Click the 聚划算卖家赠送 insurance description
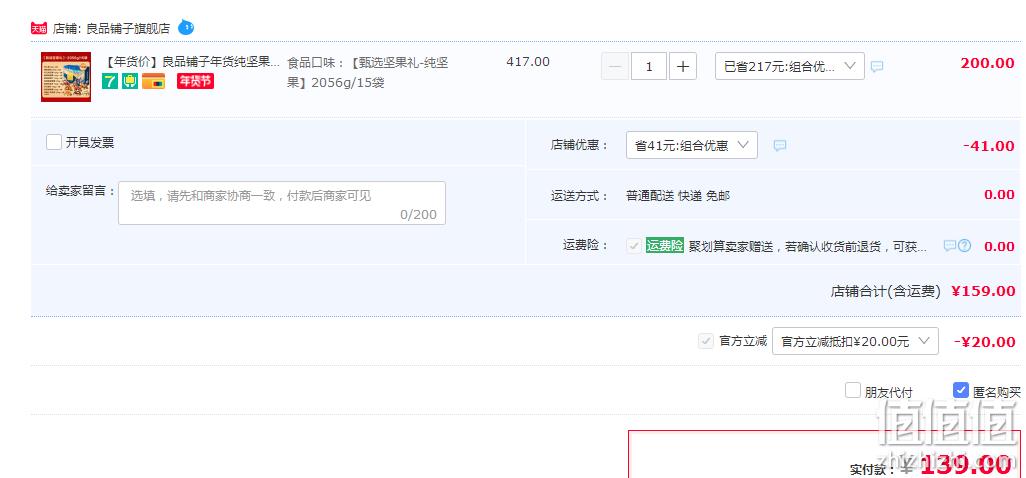Image resolution: width=1026 pixels, height=478 pixels. click(x=807, y=247)
